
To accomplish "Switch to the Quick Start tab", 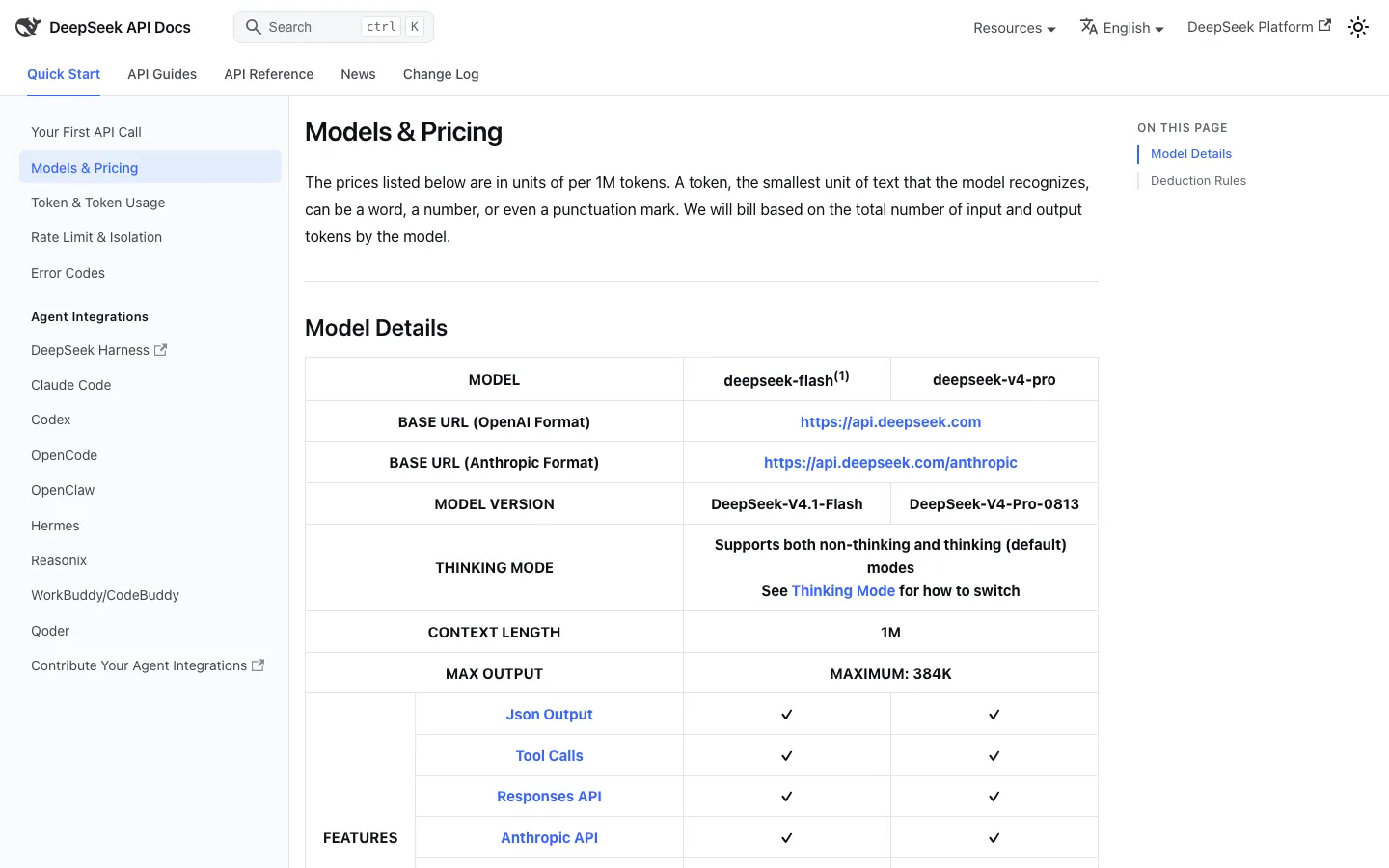I will point(64,74).
